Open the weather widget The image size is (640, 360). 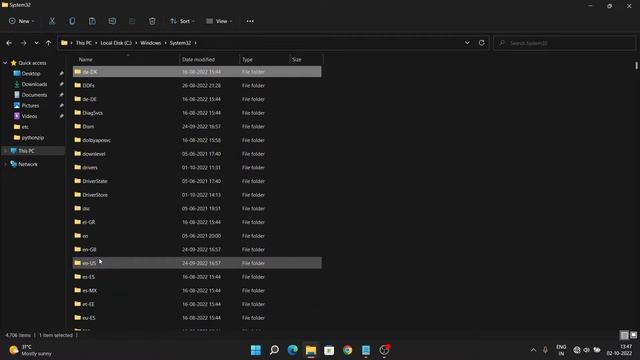(x=31, y=350)
